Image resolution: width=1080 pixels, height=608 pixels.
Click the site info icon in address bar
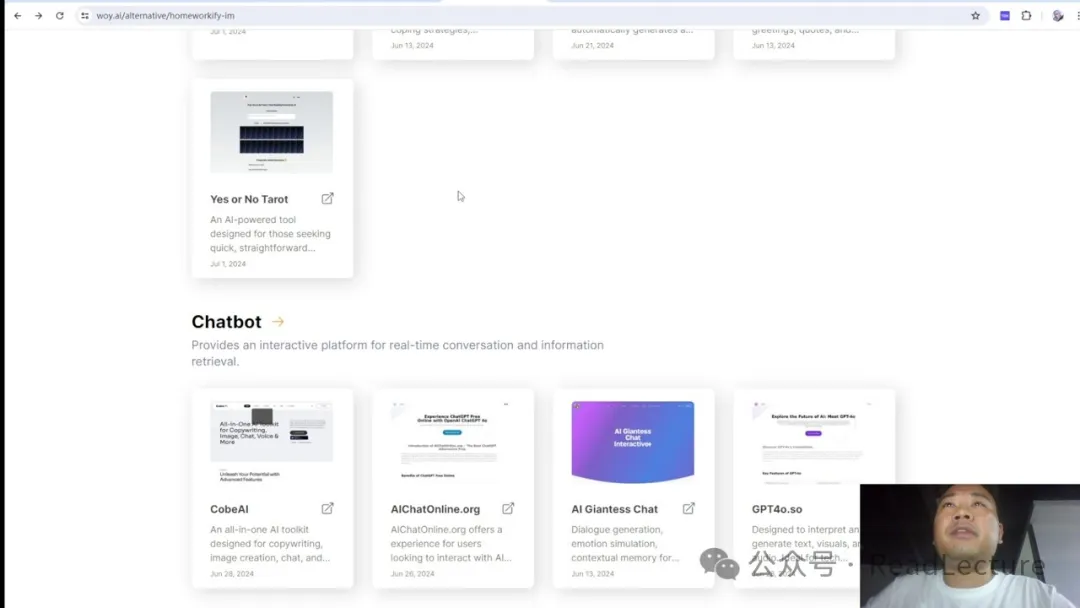click(85, 16)
